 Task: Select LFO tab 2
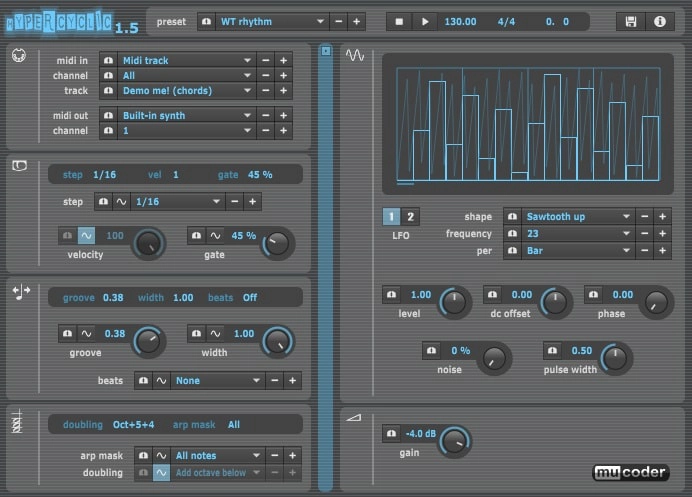tap(410, 217)
